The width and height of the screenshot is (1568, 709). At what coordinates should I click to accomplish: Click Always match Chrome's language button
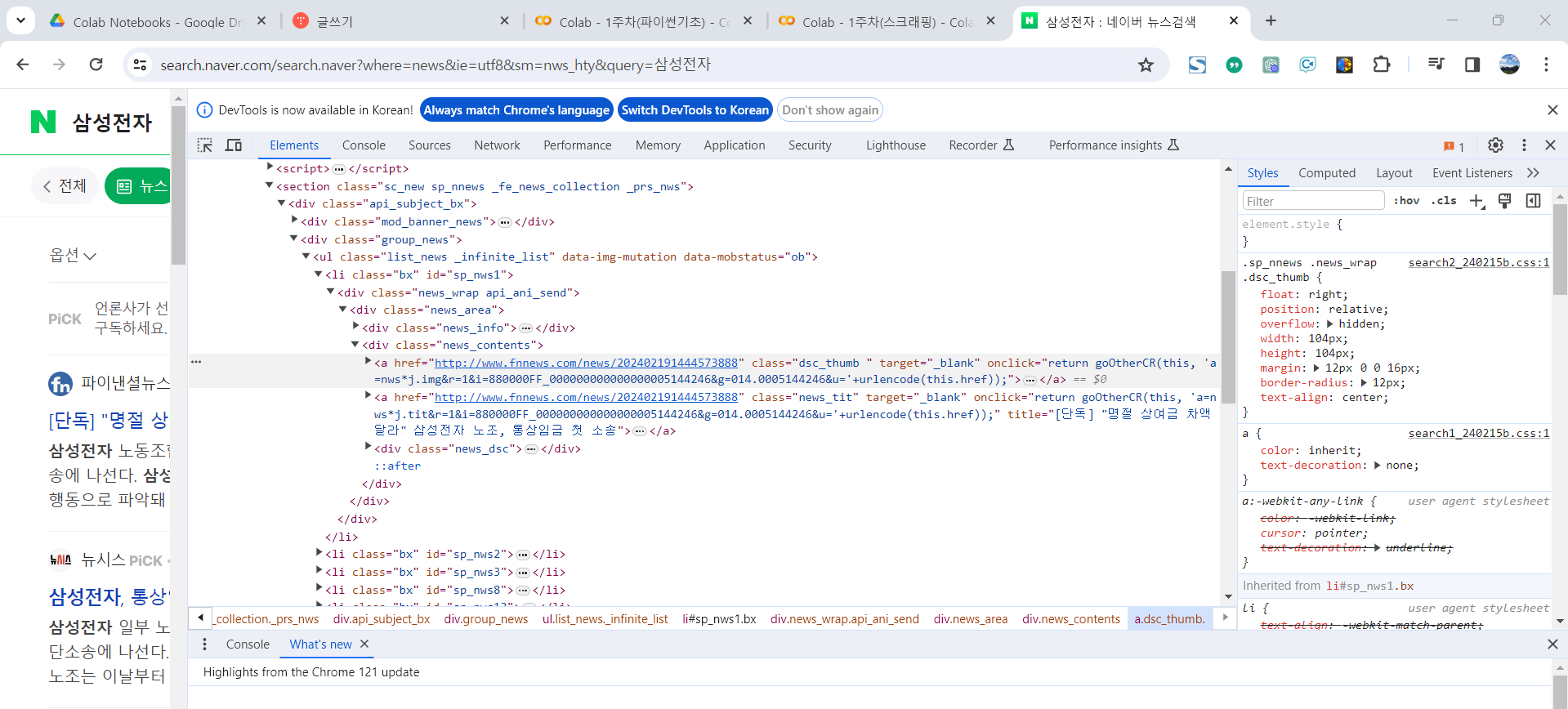point(516,110)
